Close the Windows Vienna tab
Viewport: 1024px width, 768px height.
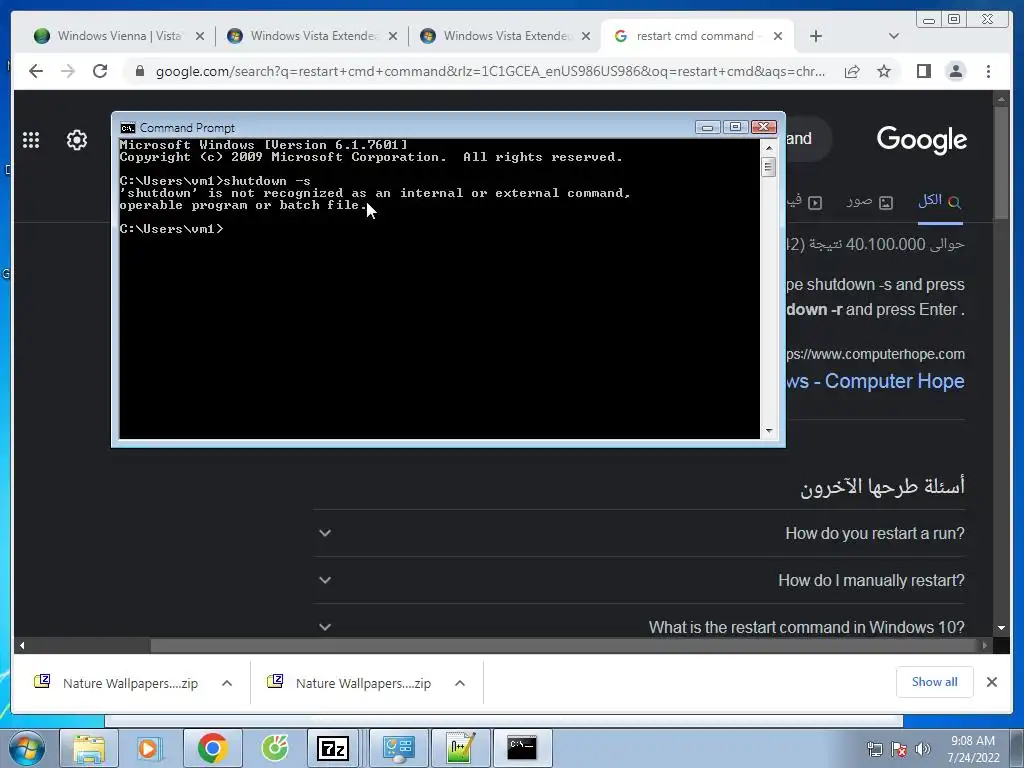click(200, 37)
